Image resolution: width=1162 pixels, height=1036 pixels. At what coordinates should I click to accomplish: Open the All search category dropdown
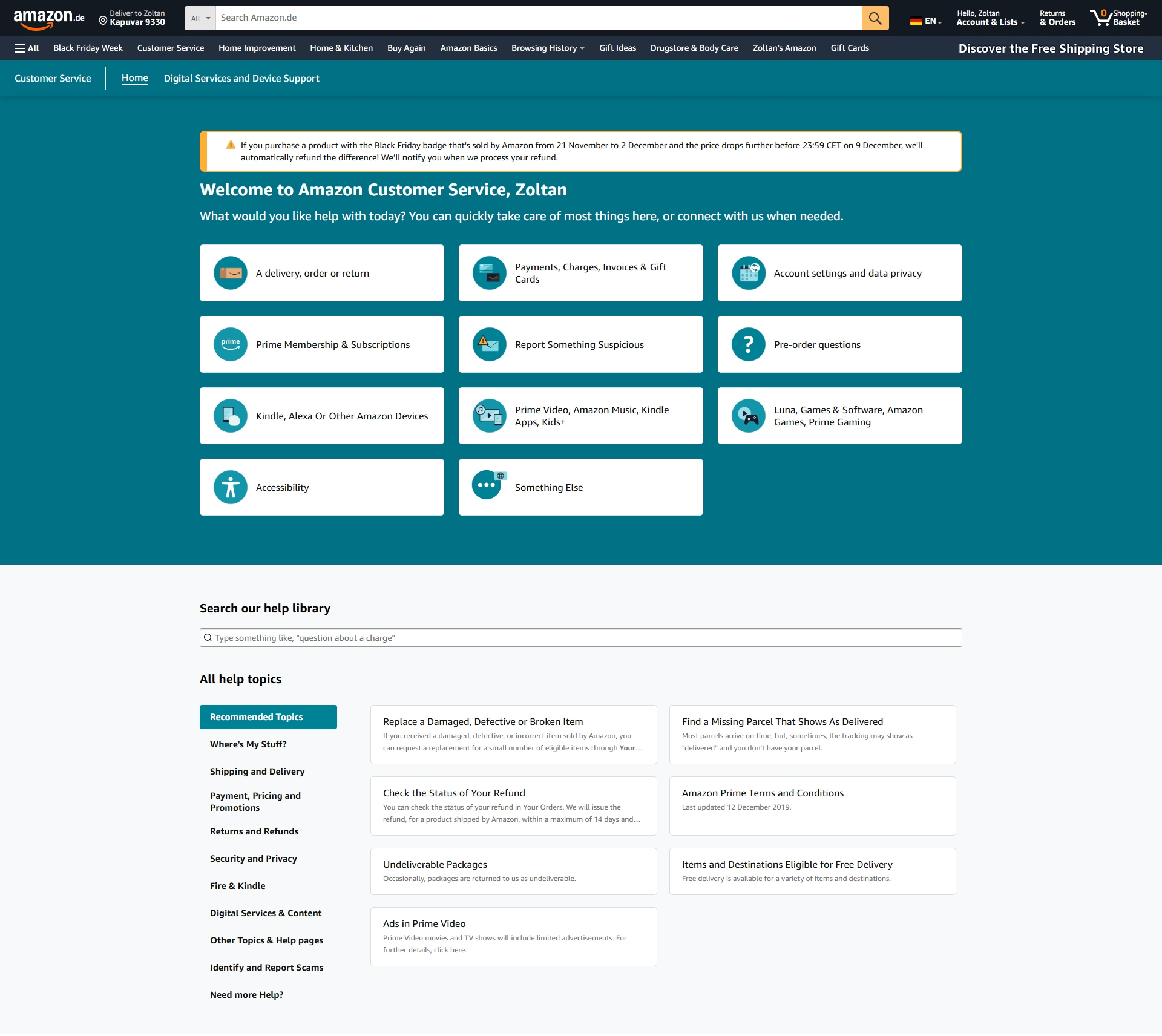point(200,18)
